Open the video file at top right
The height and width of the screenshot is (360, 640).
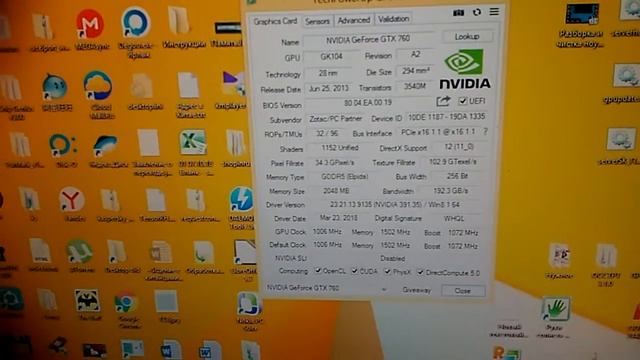(582, 15)
